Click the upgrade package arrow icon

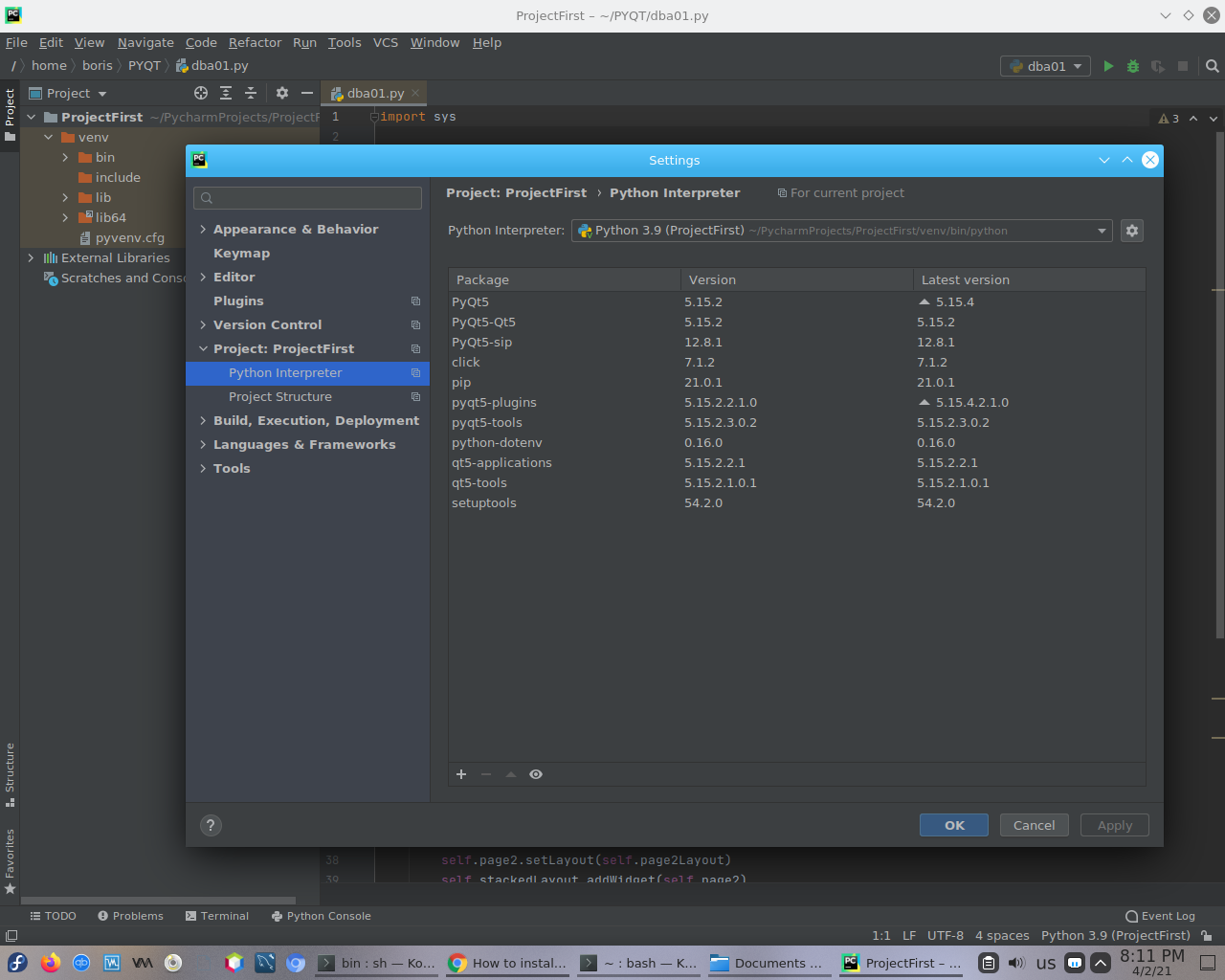click(x=511, y=774)
